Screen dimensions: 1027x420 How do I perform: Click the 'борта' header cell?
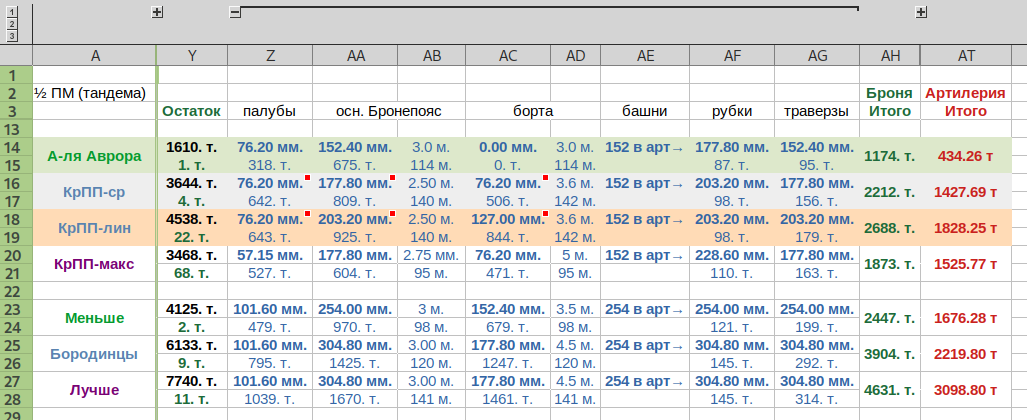tap(533, 111)
